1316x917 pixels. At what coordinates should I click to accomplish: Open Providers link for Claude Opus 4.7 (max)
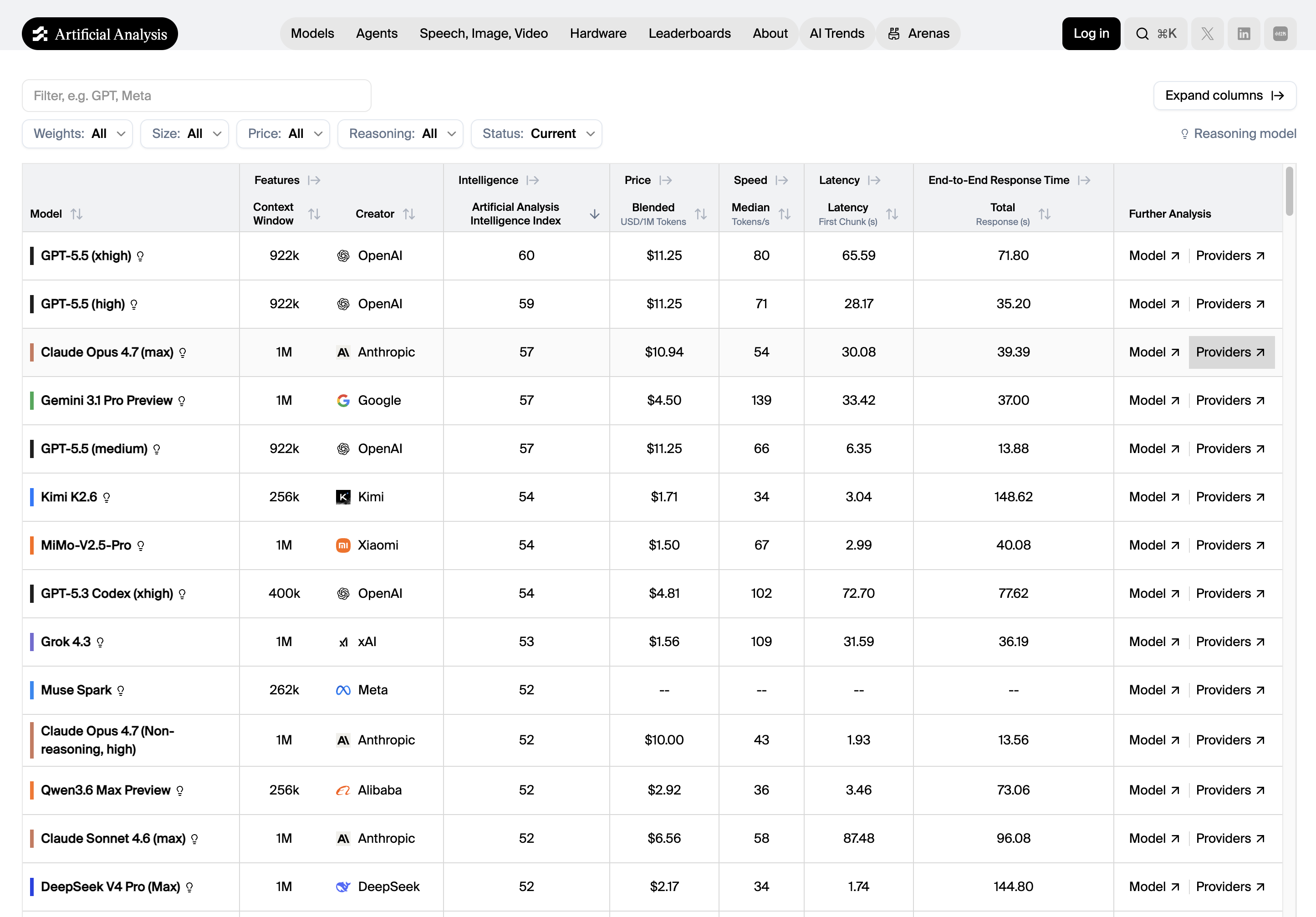click(x=1231, y=352)
